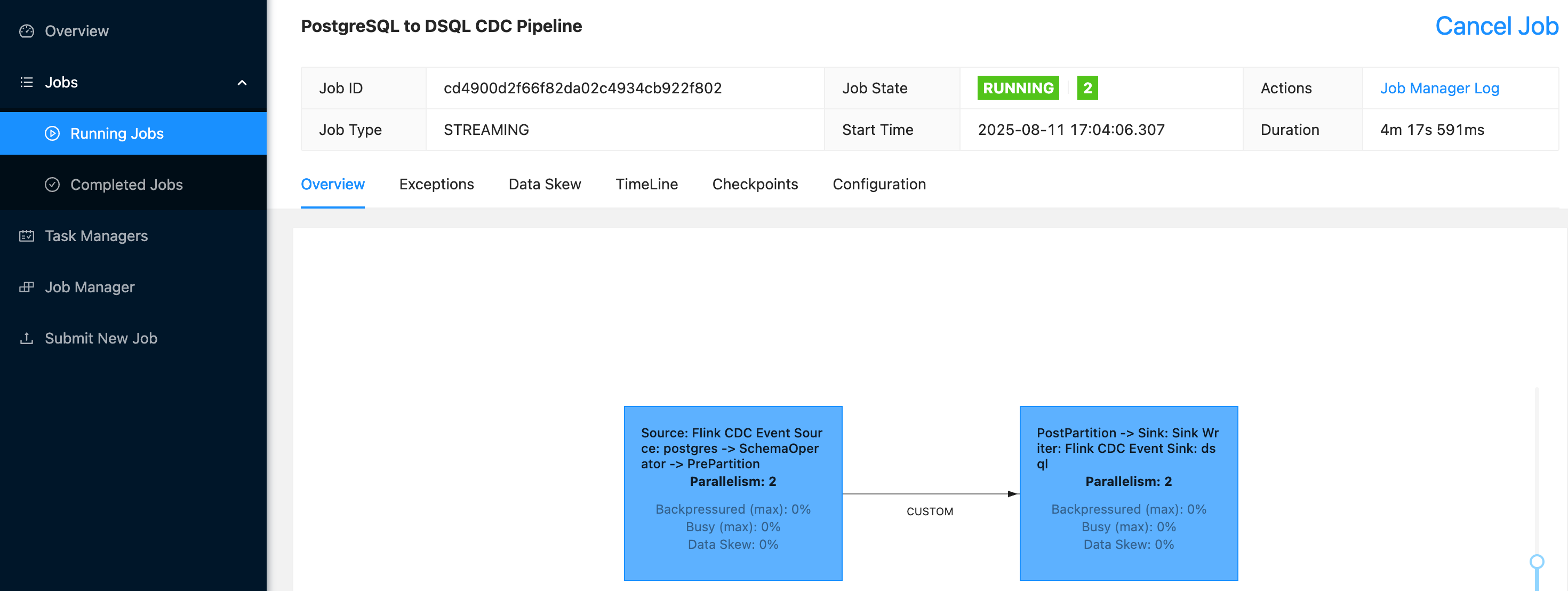Show the Checkpoints tab

click(755, 185)
